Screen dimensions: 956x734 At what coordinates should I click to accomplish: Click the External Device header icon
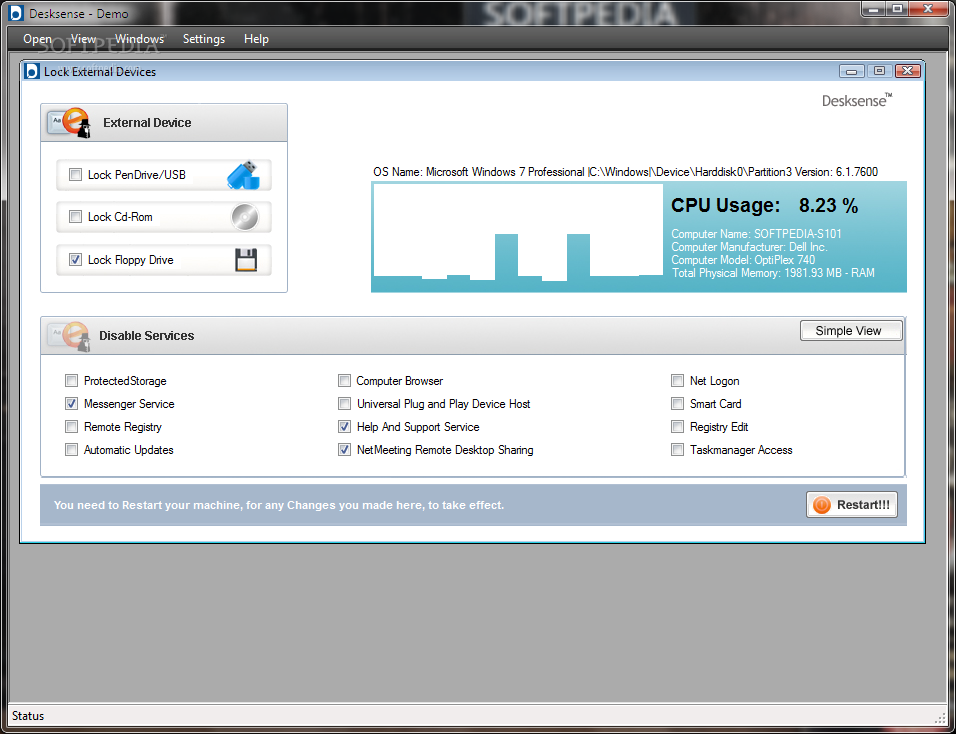click(x=70, y=123)
